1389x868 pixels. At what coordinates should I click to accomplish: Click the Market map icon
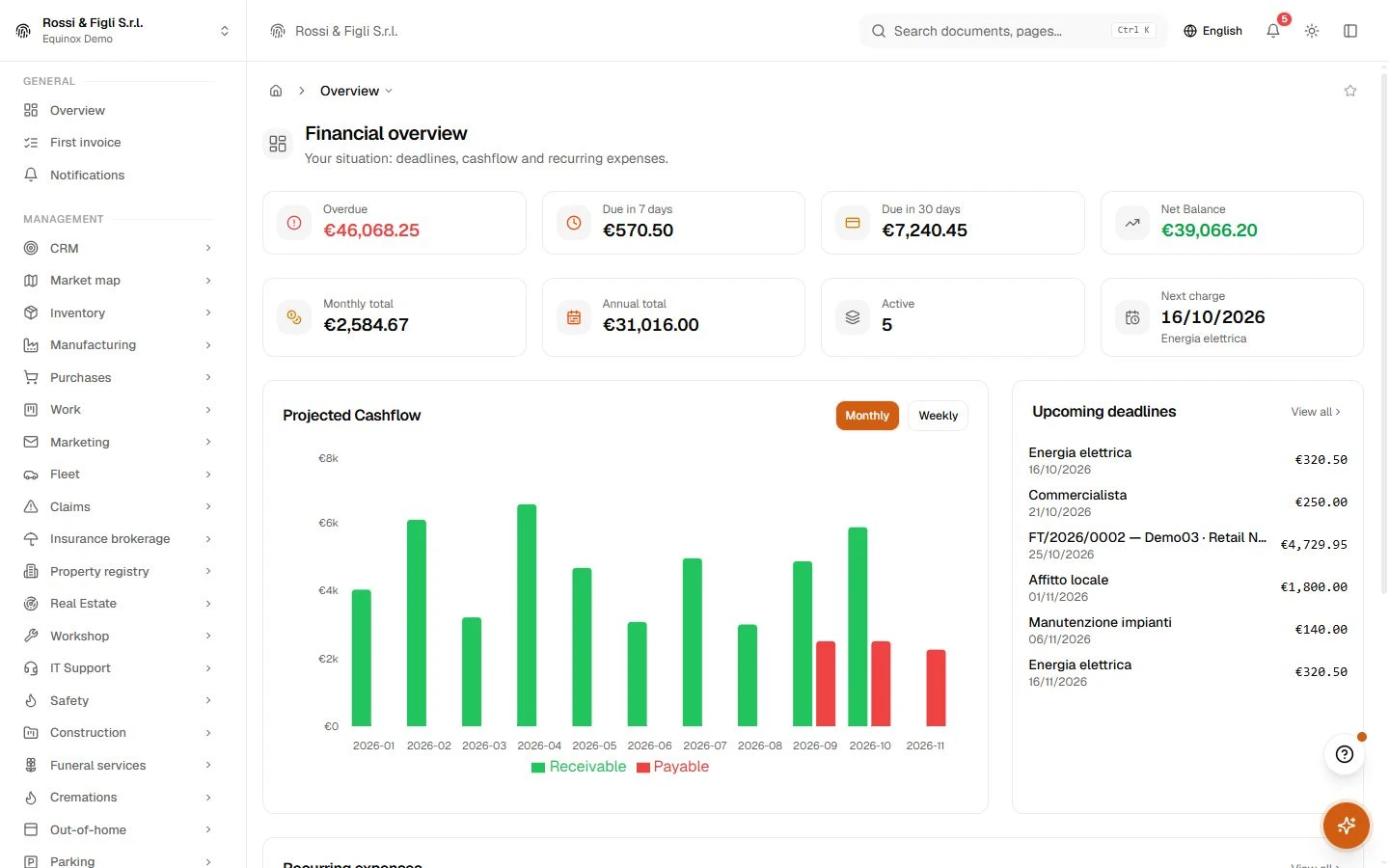[x=31, y=281]
